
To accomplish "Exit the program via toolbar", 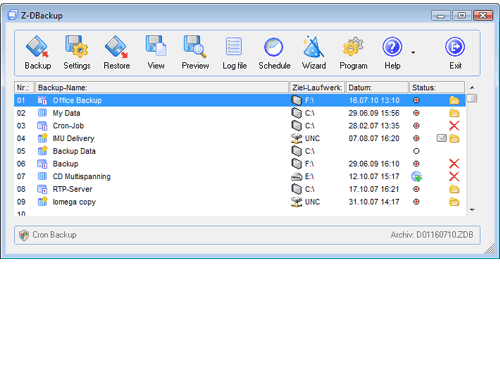I will (455, 53).
